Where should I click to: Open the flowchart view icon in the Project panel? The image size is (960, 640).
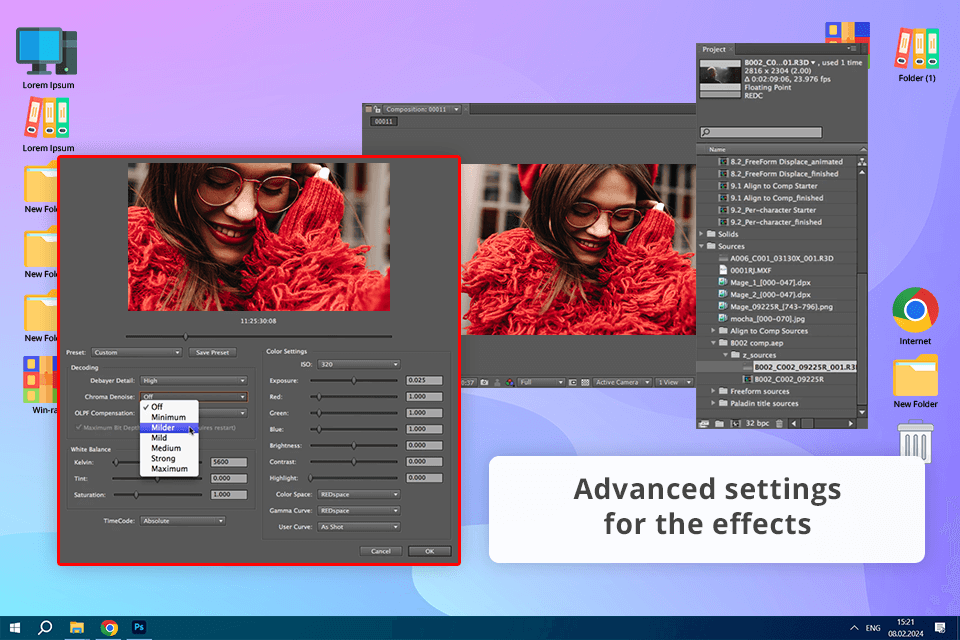[x=862, y=162]
